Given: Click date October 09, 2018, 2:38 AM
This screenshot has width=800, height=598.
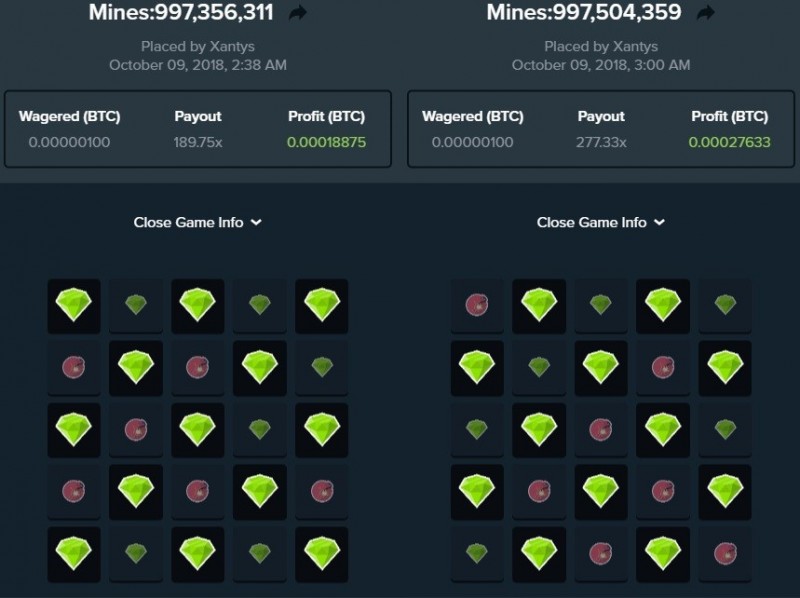Looking at the screenshot, I should 198,65.
